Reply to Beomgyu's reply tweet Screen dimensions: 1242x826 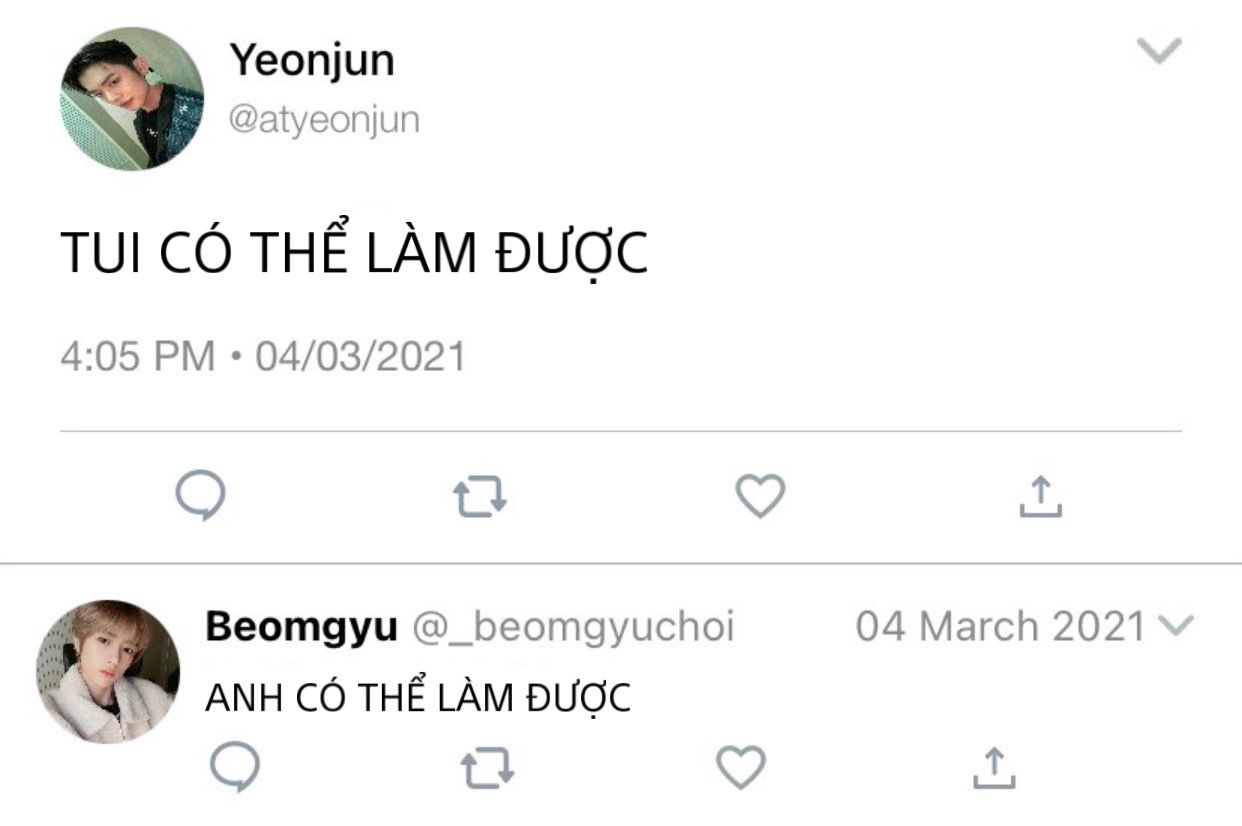[x=236, y=767]
